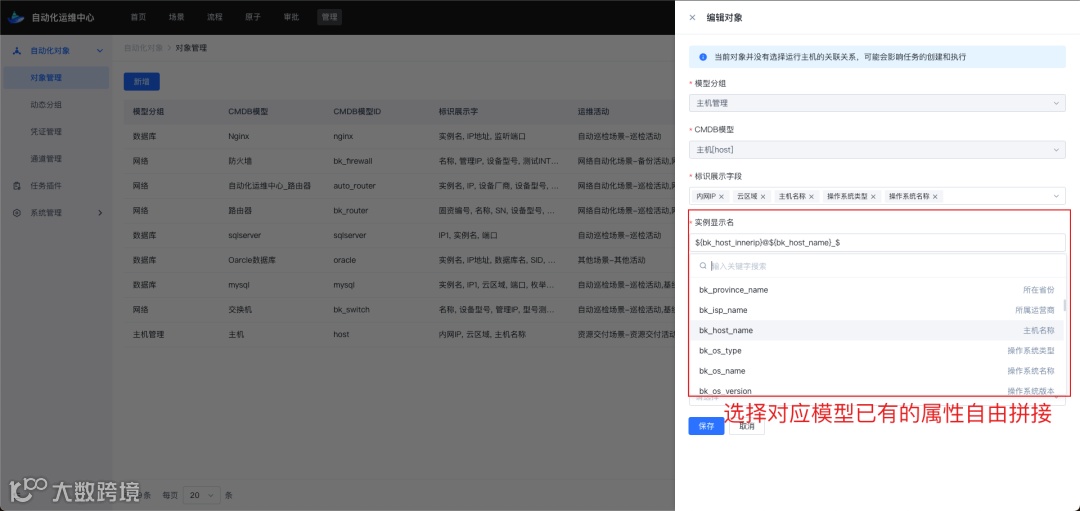Select bk_host_name attribute
This screenshot has height=511, width=1080.
[x=877, y=331]
